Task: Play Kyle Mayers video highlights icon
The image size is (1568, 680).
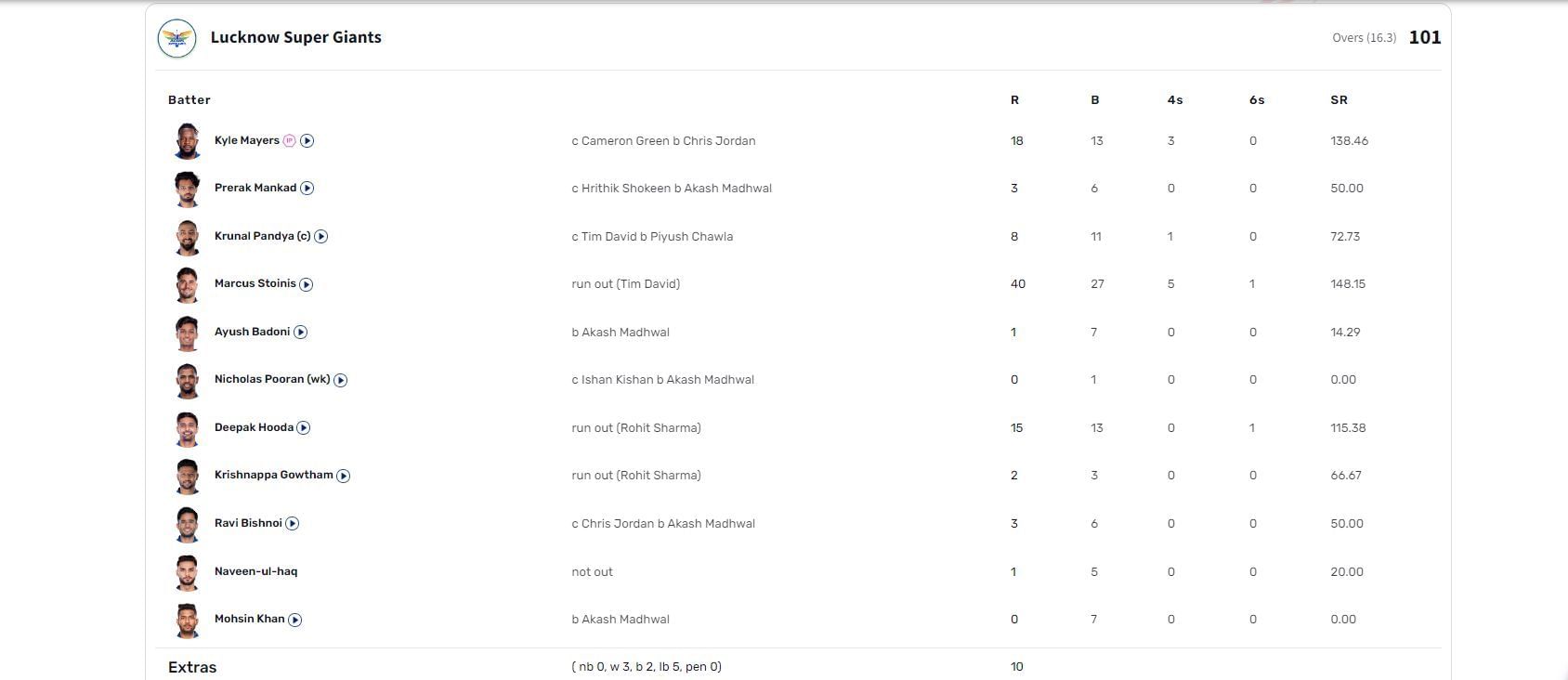Action: point(307,141)
